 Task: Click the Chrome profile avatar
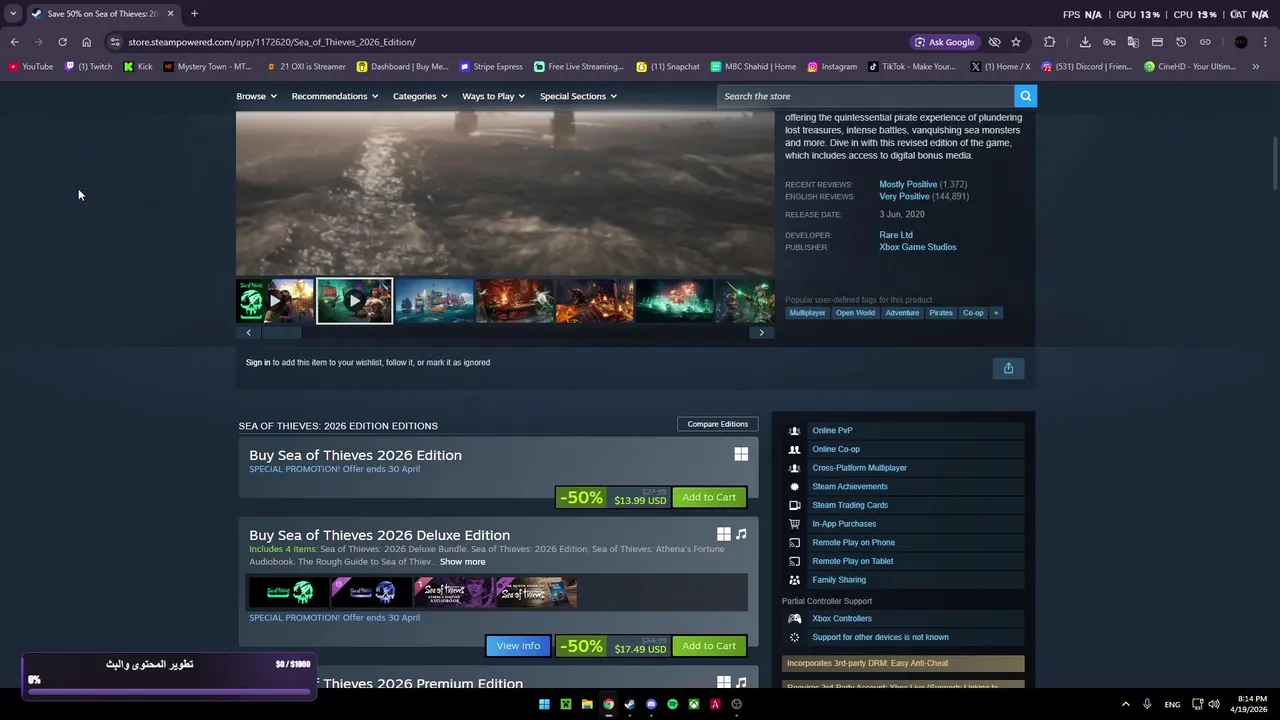tap(1241, 42)
